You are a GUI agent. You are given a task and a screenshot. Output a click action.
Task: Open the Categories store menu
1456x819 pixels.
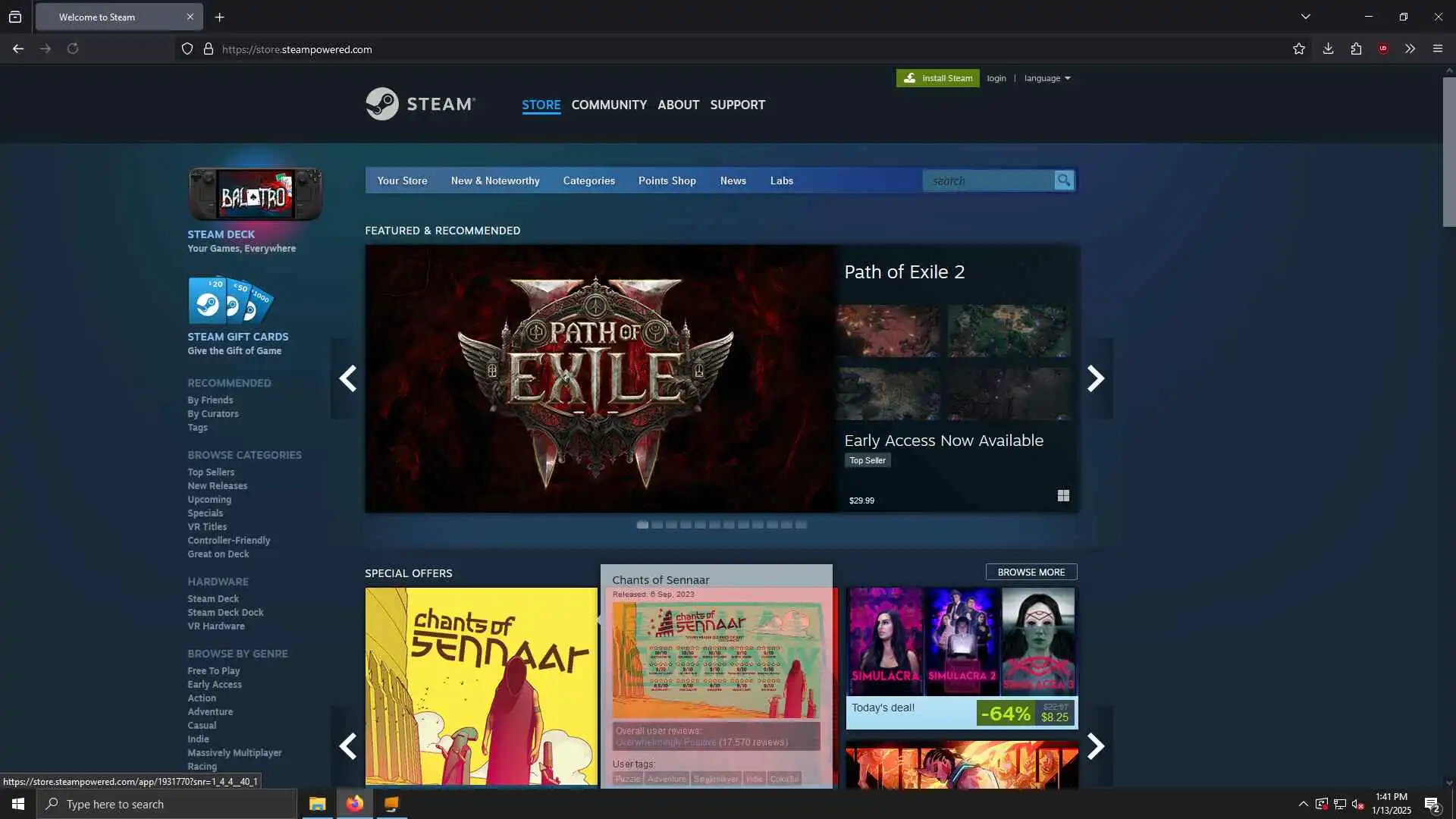pyautogui.click(x=588, y=180)
